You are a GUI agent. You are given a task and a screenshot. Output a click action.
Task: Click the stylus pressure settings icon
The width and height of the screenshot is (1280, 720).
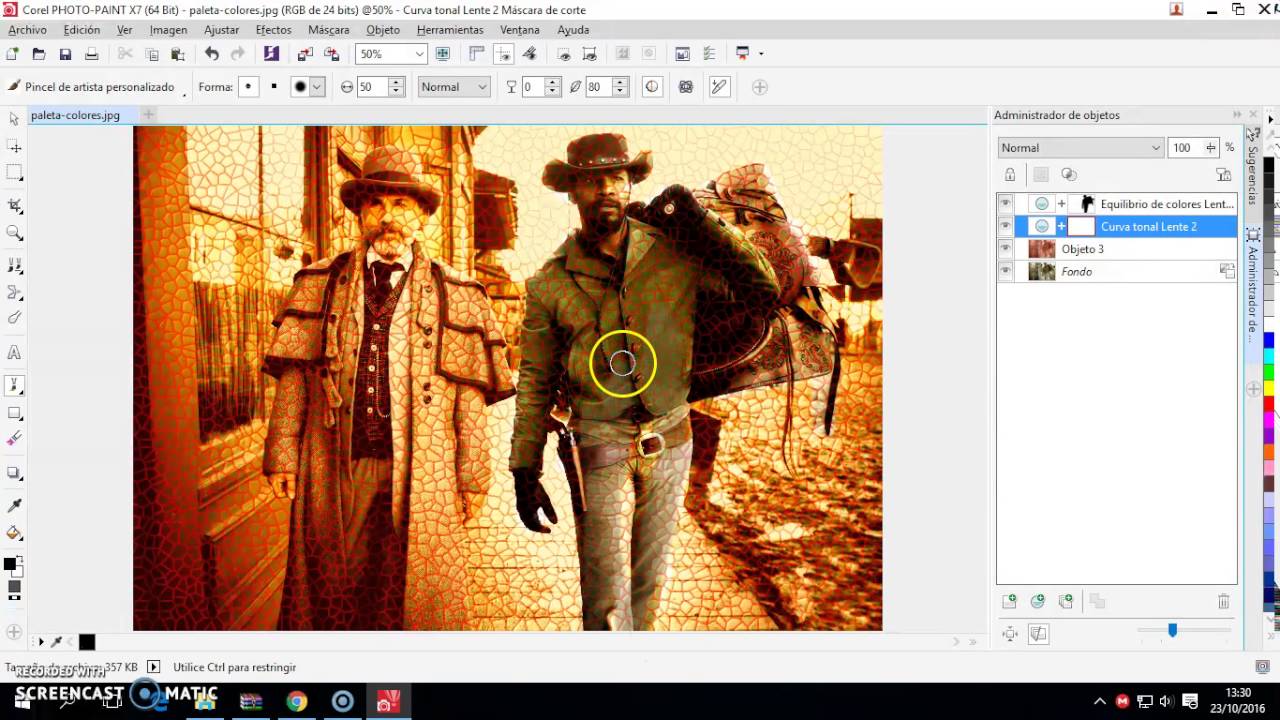[x=719, y=87]
